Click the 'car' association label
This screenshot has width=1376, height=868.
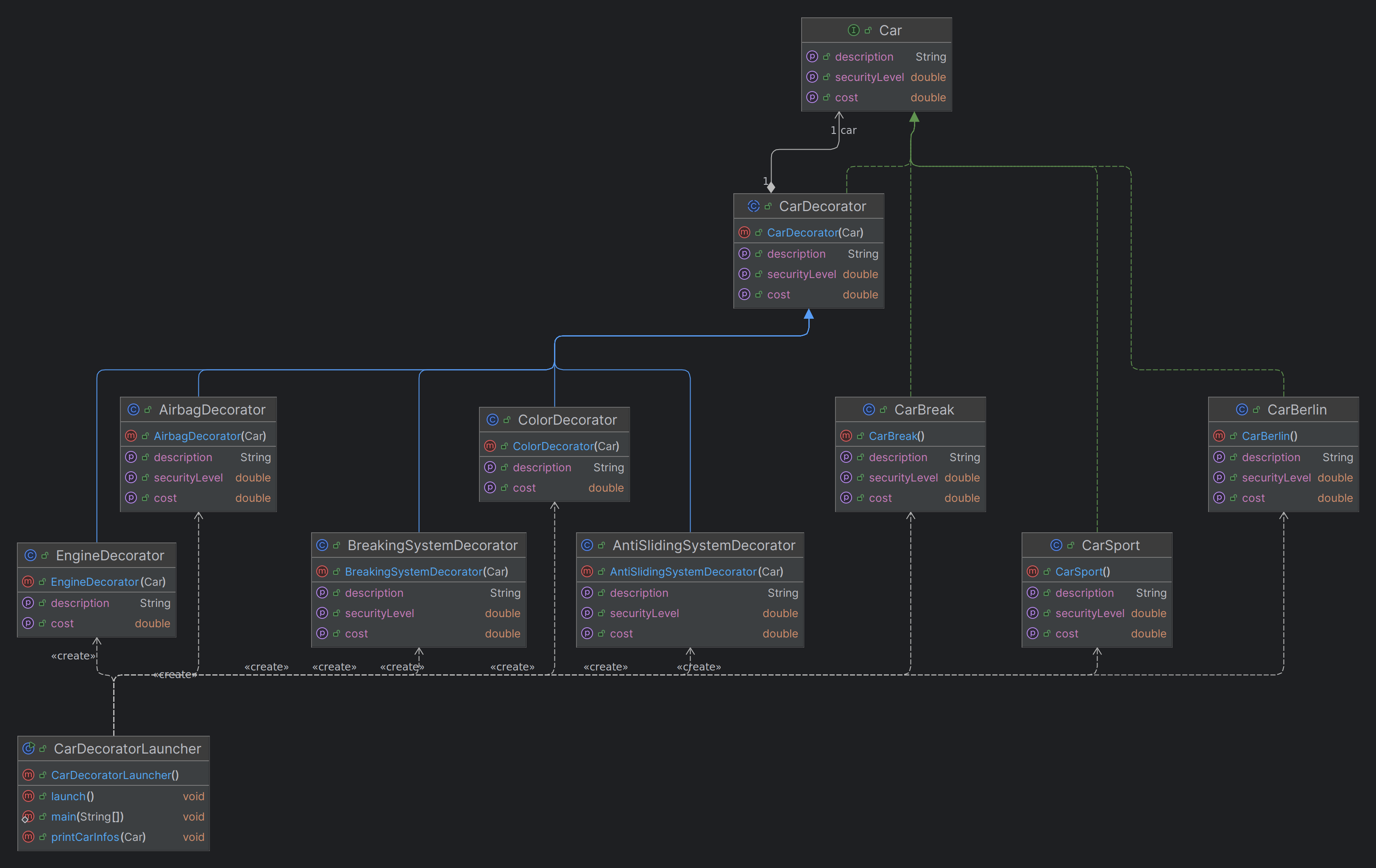point(849,130)
